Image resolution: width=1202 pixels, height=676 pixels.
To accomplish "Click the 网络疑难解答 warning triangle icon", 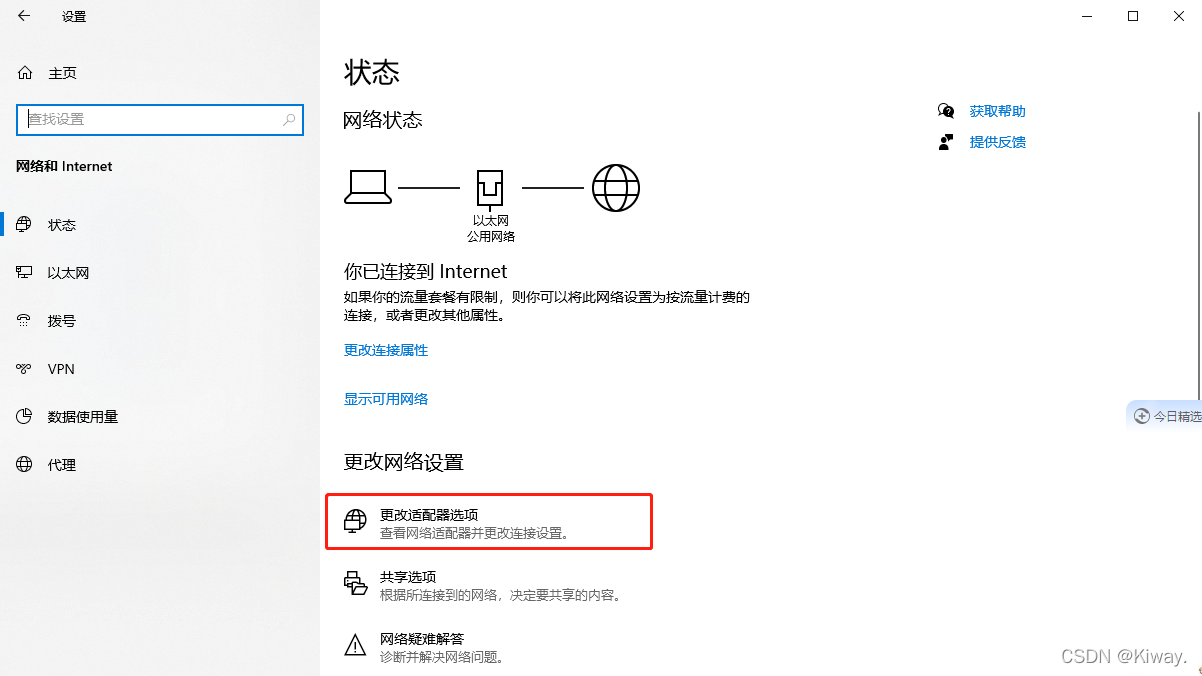I will [354, 646].
